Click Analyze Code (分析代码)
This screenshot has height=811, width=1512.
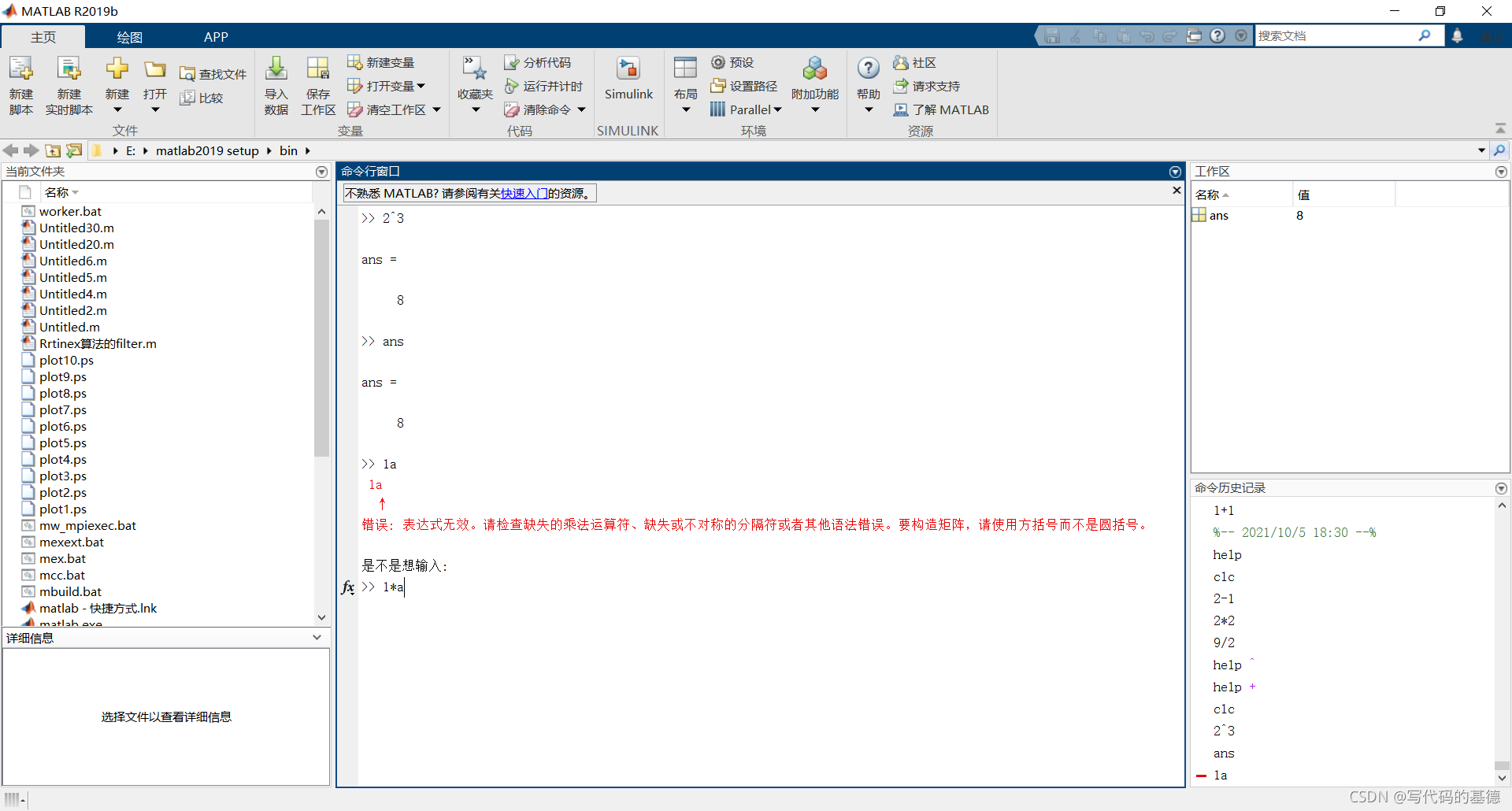coord(538,62)
